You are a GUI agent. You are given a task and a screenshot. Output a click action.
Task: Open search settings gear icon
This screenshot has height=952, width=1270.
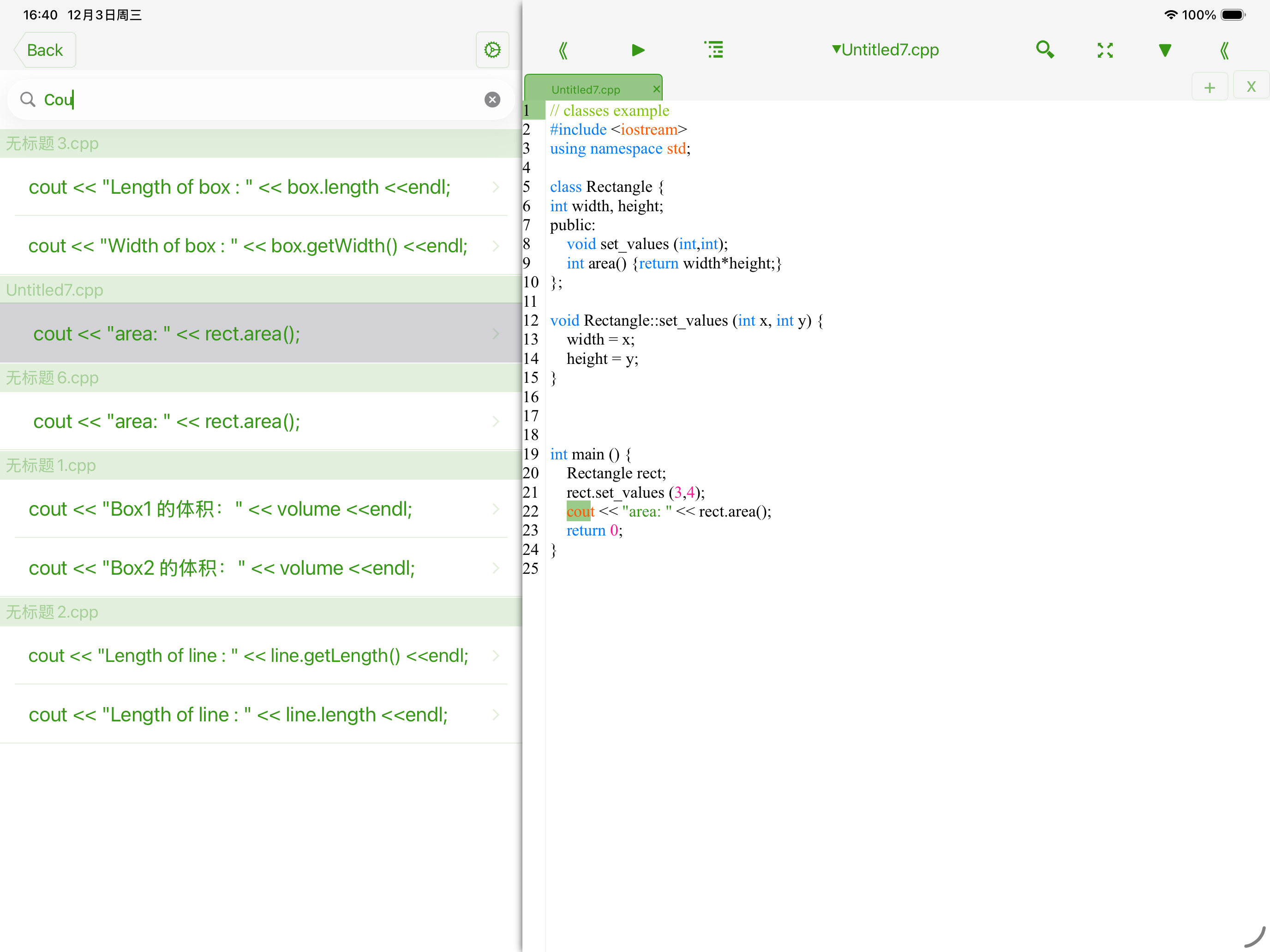(x=492, y=50)
